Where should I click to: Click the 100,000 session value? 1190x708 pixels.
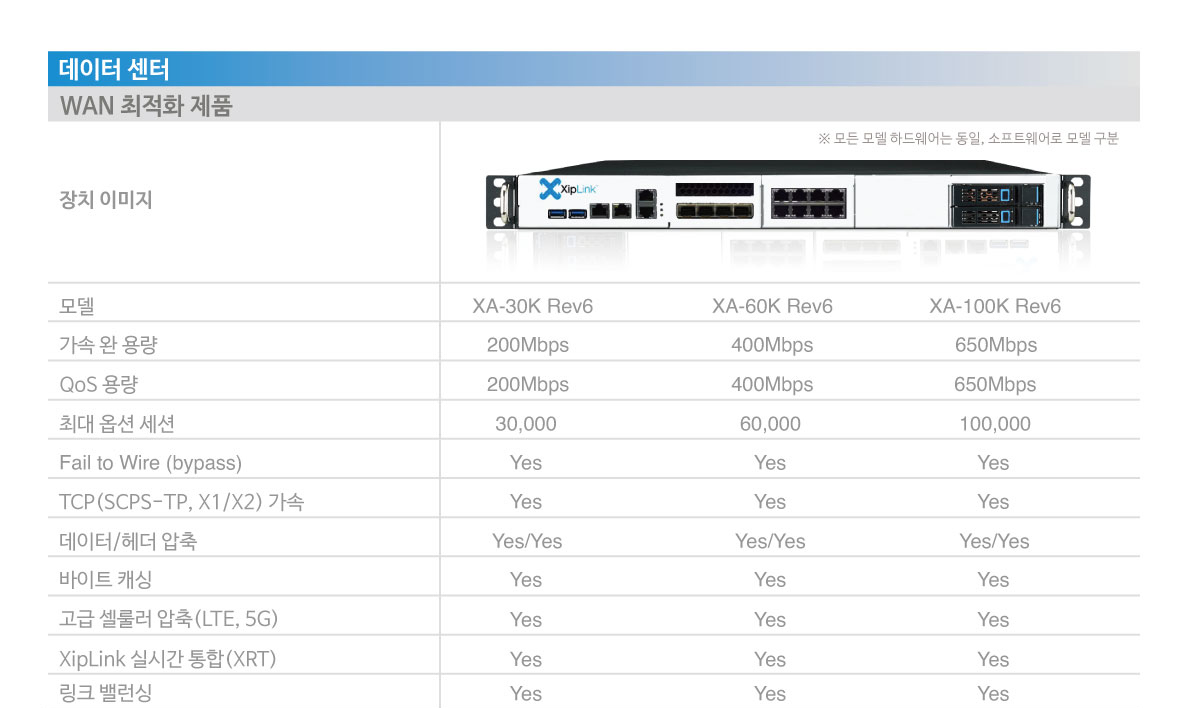coord(995,423)
